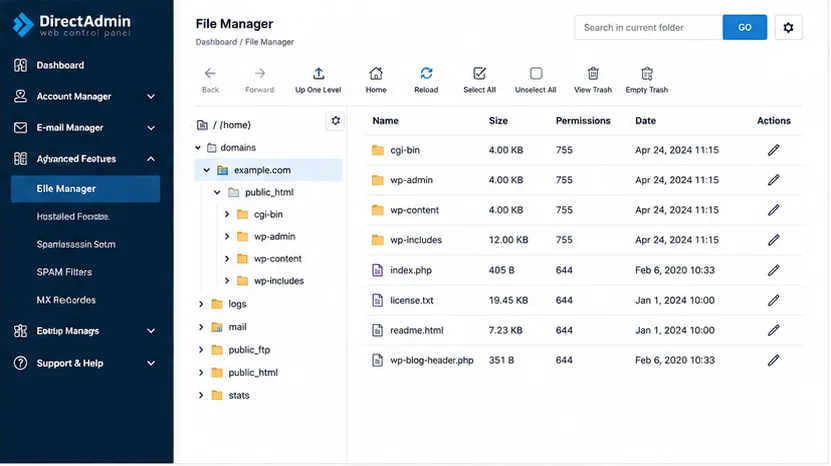Click the edit pencil for license.txt
This screenshot has width=831, height=466.
click(774, 301)
